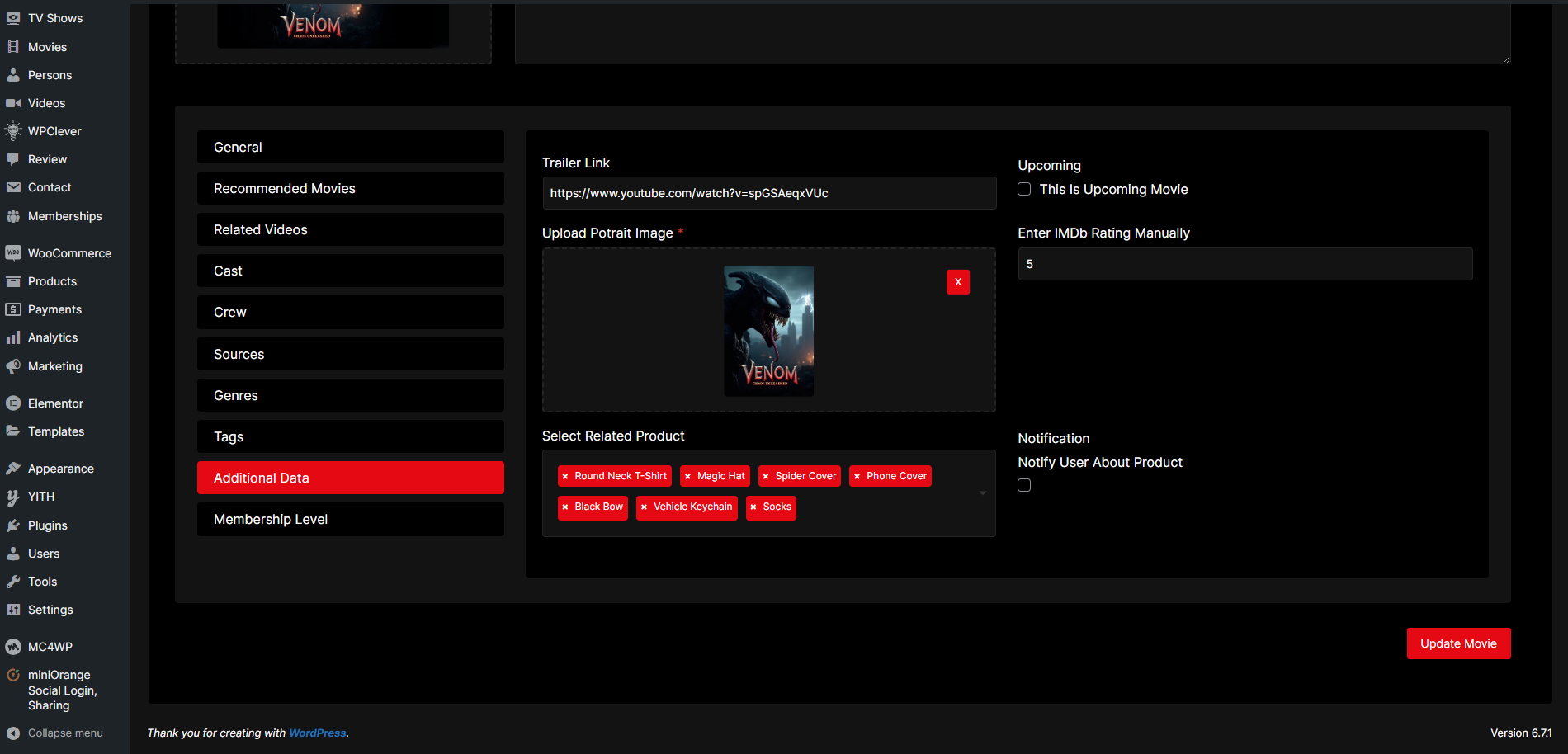Image resolution: width=1568 pixels, height=754 pixels.
Task: Follow the WordPress footer link
Action: tap(318, 733)
